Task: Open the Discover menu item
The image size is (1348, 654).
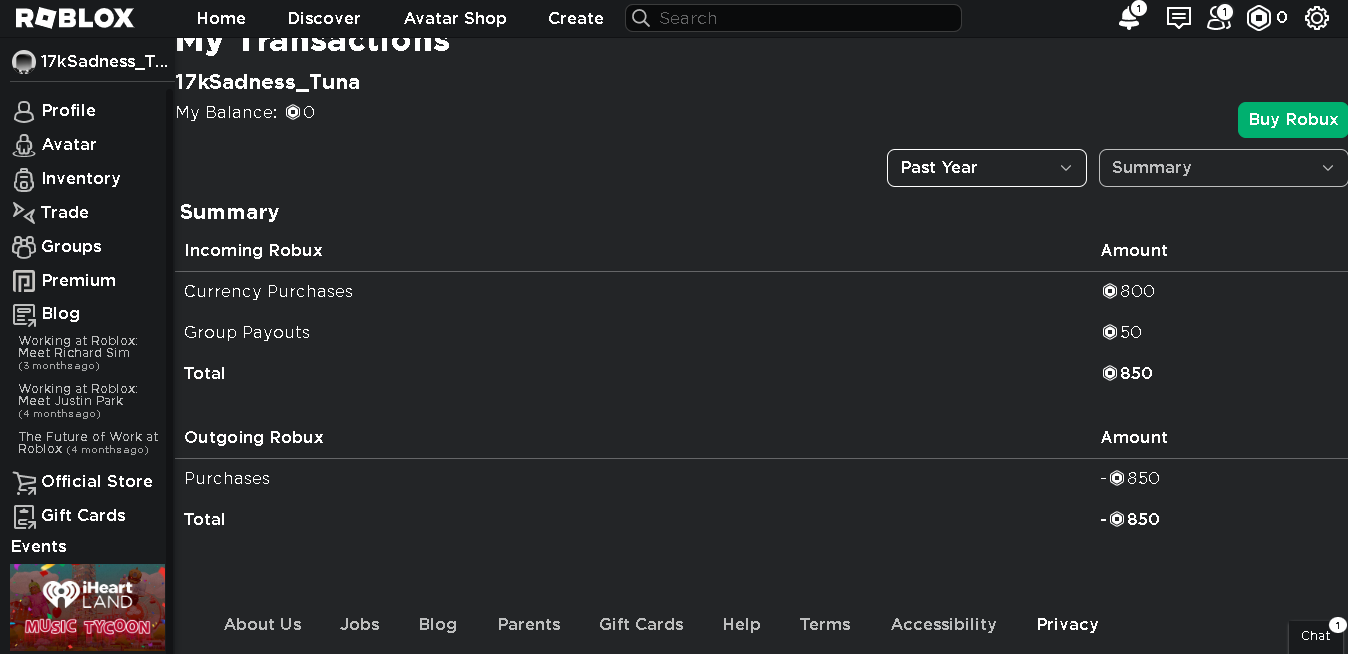Action: point(324,18)
